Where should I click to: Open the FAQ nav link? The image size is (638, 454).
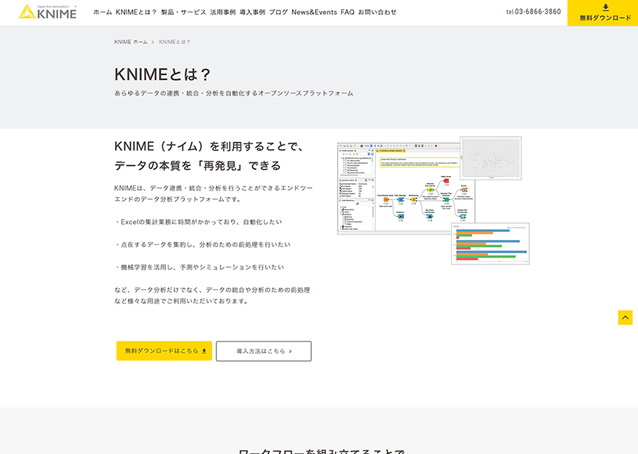(x=347, y=12)
